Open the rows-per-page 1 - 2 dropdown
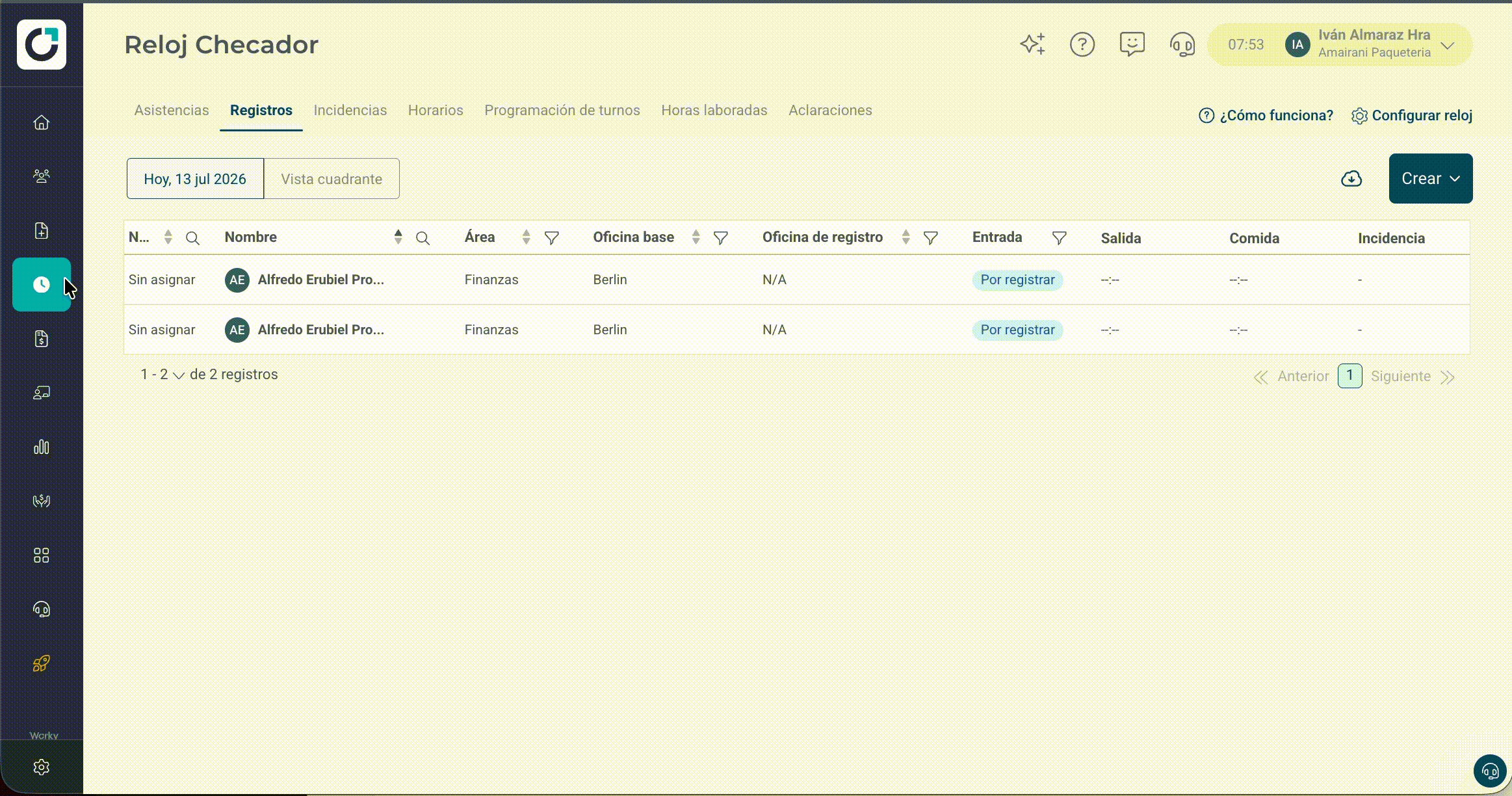This screenshot has width=1512, height=796. pyautogui.click(x=163, y=375)
